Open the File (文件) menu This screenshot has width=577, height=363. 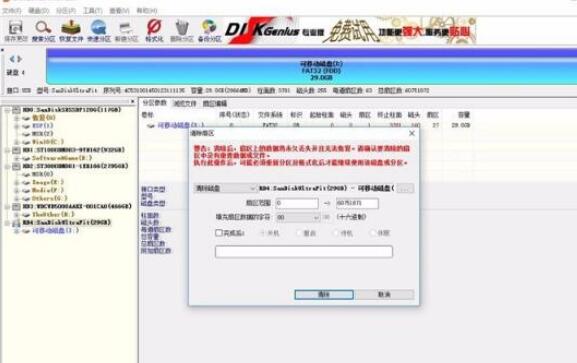pyautogui.click(x=11, y=11)
